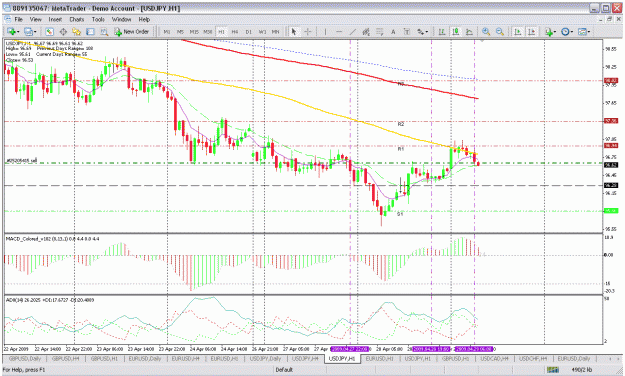
Task: Expand the Periods dropdown arrow
Action: pos(572,32)
